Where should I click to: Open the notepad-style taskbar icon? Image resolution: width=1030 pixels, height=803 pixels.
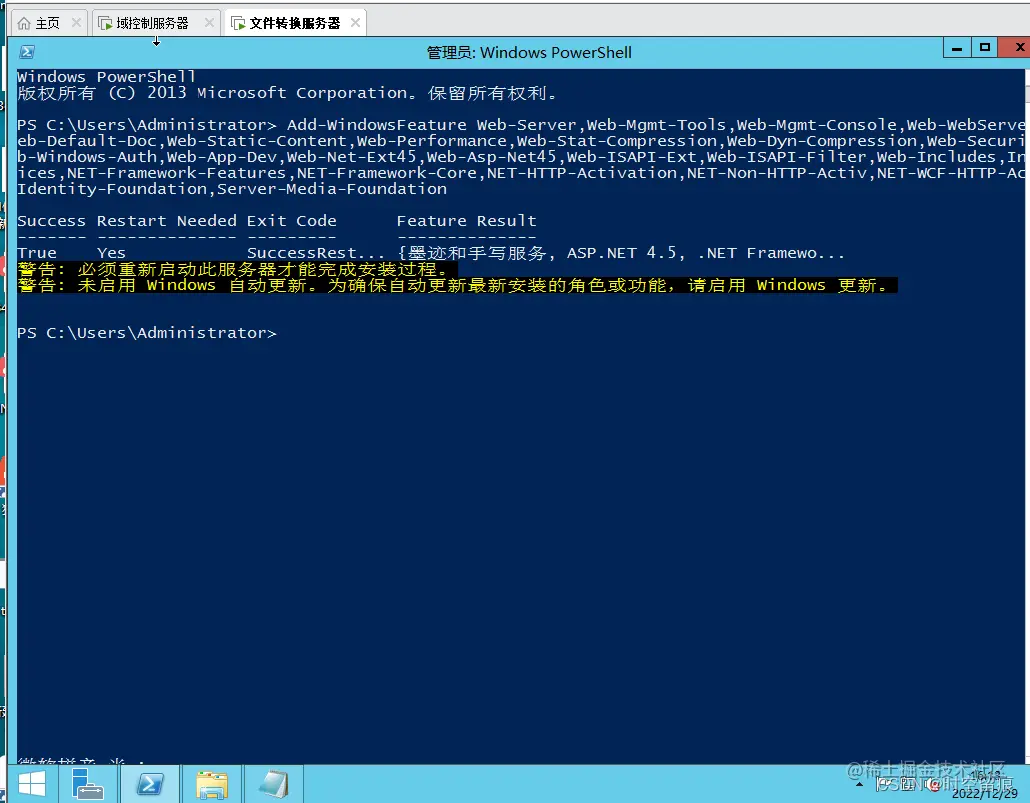273,784
